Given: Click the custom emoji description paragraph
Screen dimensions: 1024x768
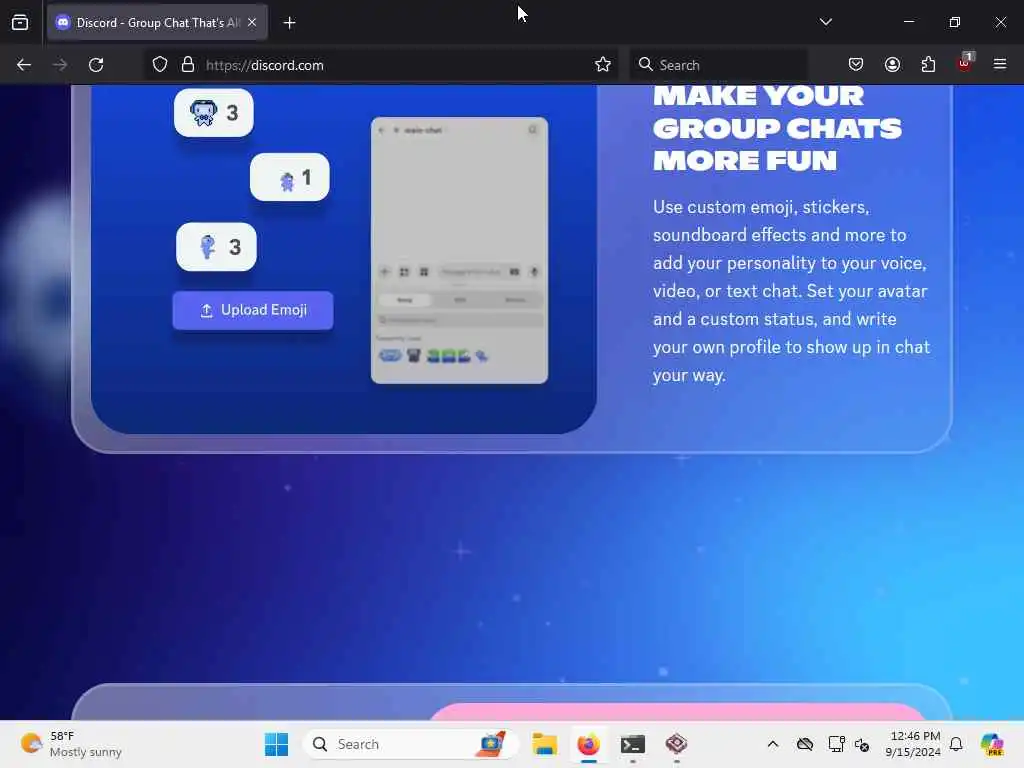Looking at the screenshot, I should click(x=792, y=291).
